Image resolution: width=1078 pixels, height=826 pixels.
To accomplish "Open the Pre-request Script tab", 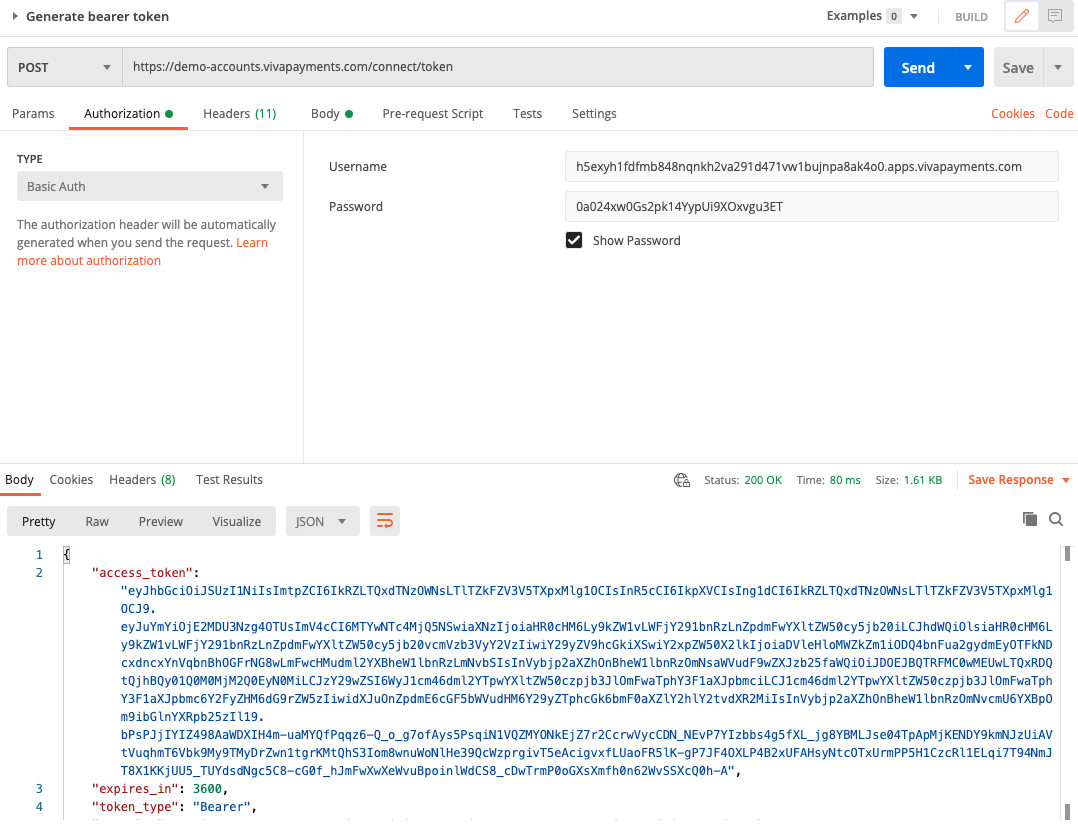I will [432, 113].
